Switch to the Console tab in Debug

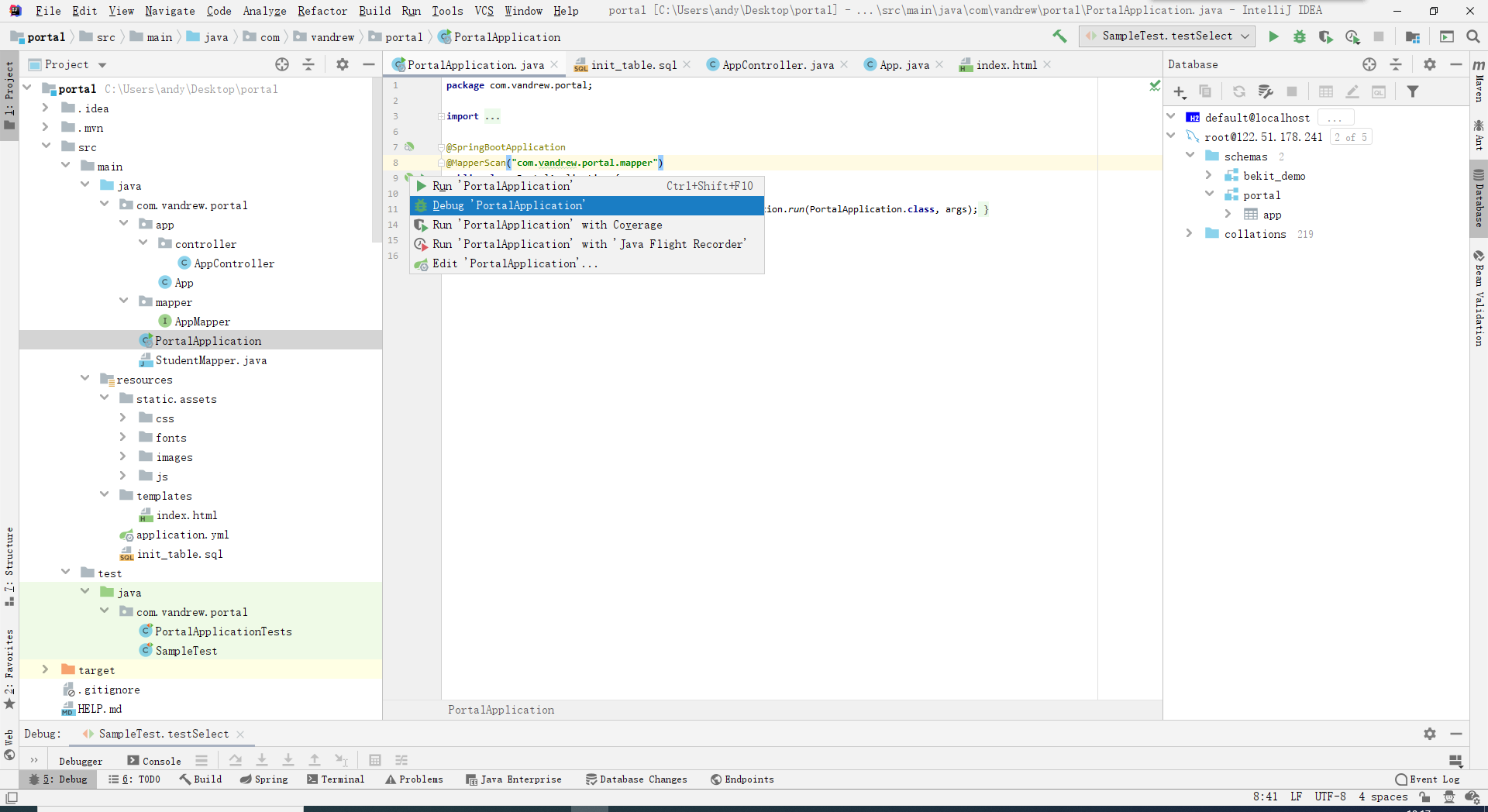coord(154,761)
